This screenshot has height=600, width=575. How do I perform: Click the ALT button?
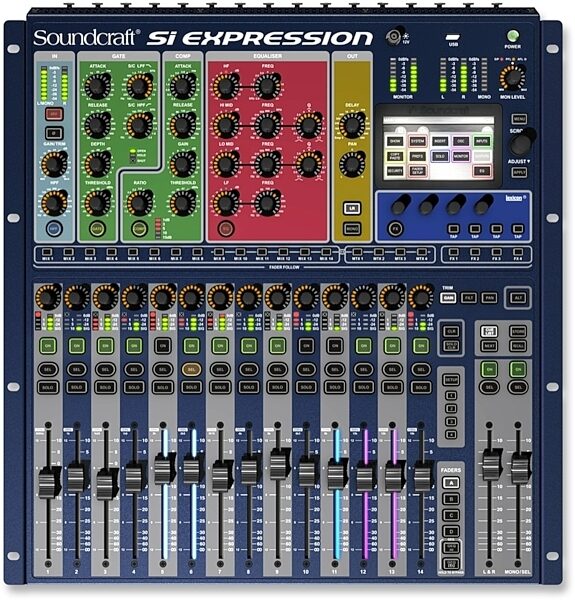click(x=518, y=298)
